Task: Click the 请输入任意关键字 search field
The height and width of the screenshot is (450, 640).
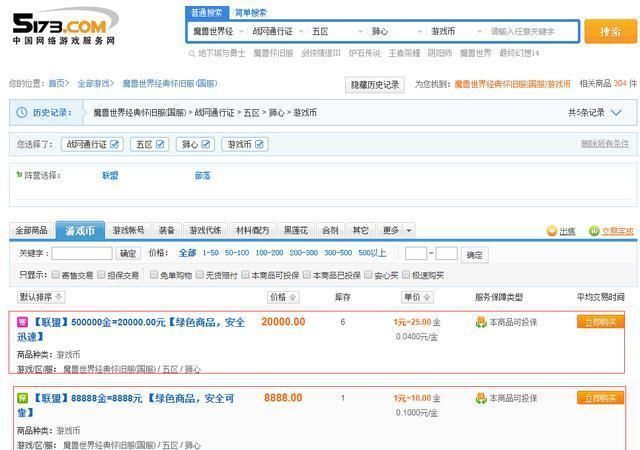Action: (x=533, y=31)
